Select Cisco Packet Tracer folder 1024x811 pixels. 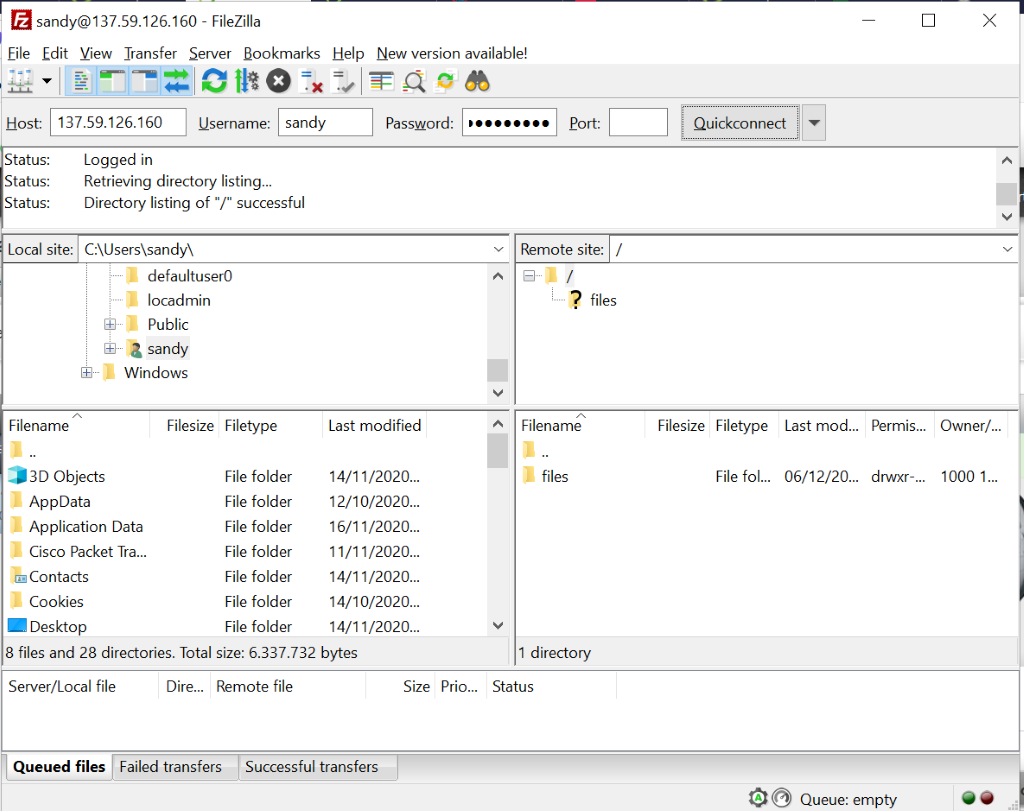pyautogui.click(x=88, y=552)
